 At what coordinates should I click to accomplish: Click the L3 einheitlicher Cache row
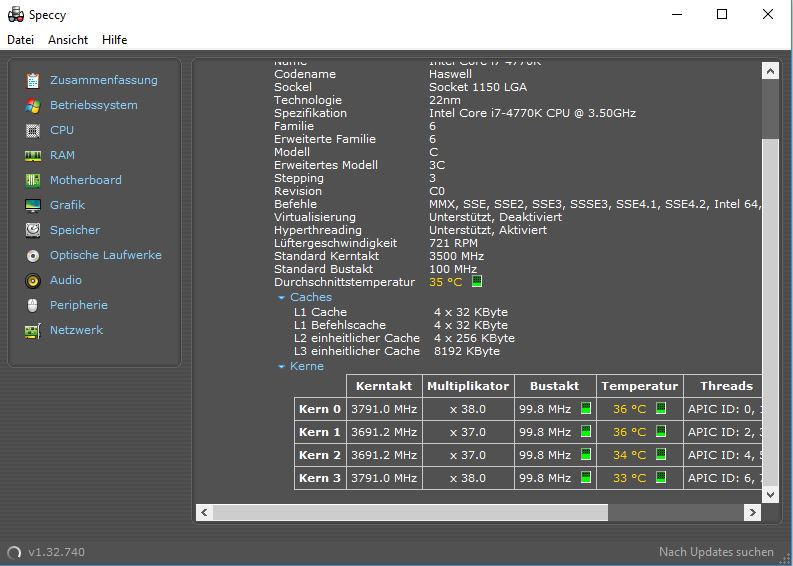click(397, 351)
